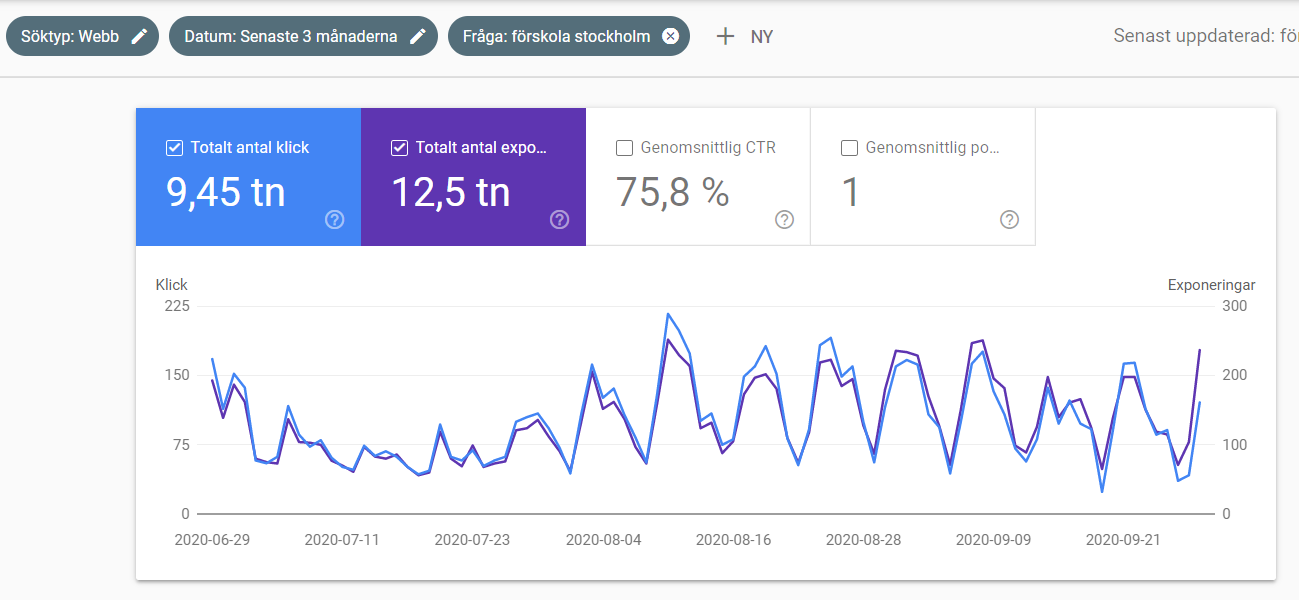Viewport: 1299px width, 600px height.
Task: Click the pencil icon on the Datum filter
Action: pos(418,36)
